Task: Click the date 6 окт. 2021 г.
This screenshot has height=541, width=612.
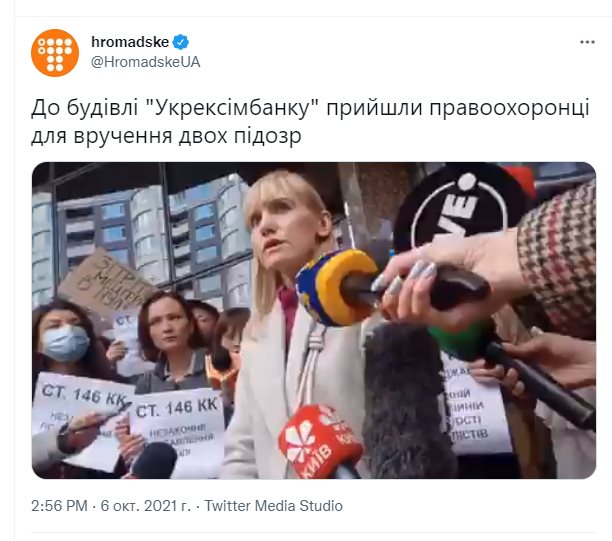Action: (146, 506)
